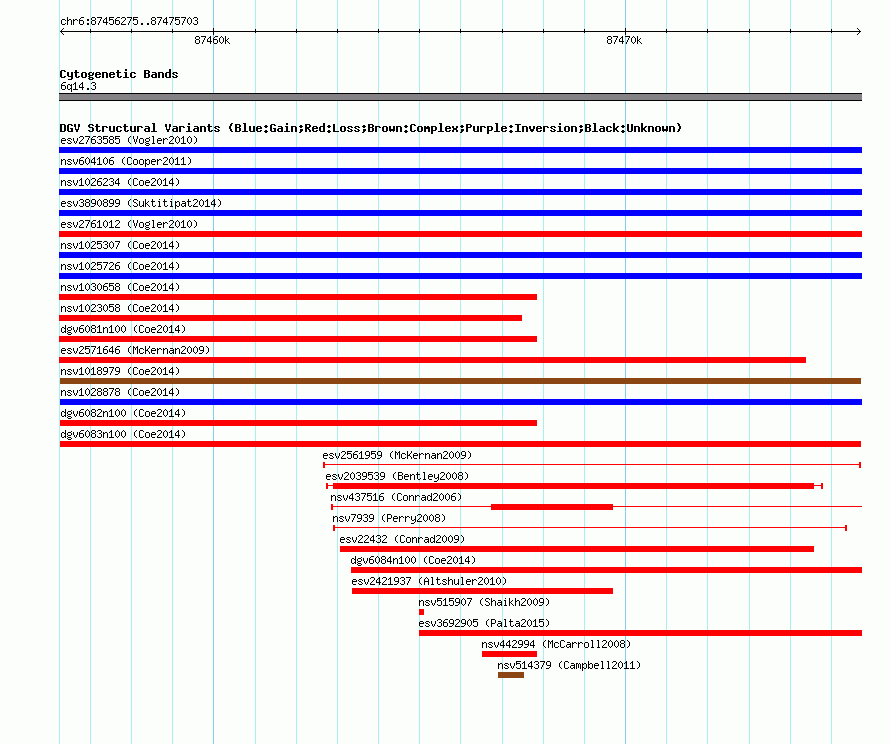Click the chr6:87456275..87475703 coordinates label
Image resolution: width=890 pixels, height=744 pixels.
click(129, 21)
